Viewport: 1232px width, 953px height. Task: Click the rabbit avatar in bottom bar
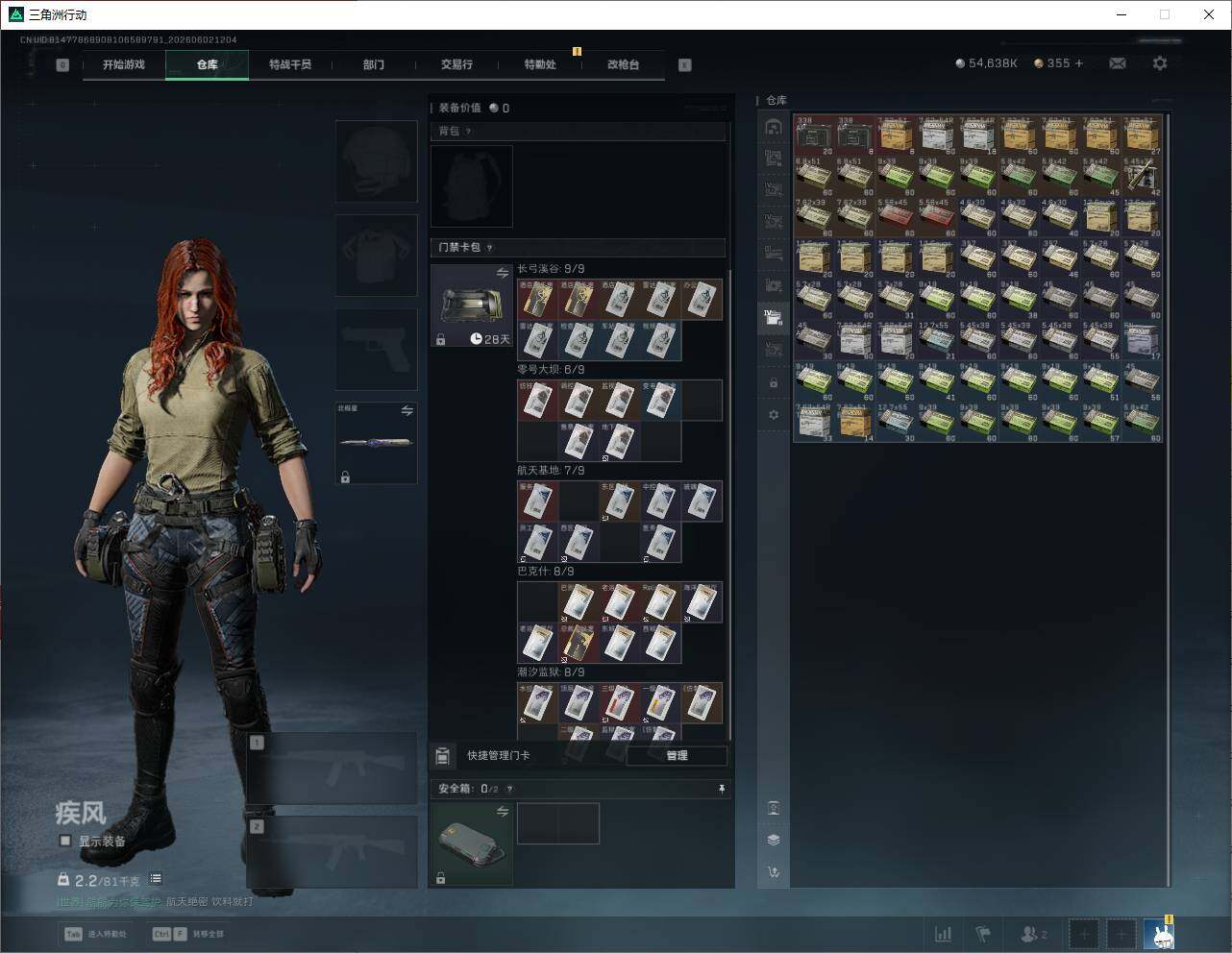(1158, 934)
